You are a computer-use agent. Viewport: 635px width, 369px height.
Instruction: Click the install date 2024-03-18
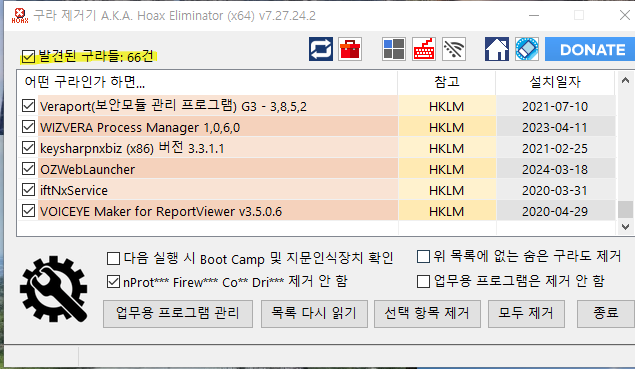point(555,169)
